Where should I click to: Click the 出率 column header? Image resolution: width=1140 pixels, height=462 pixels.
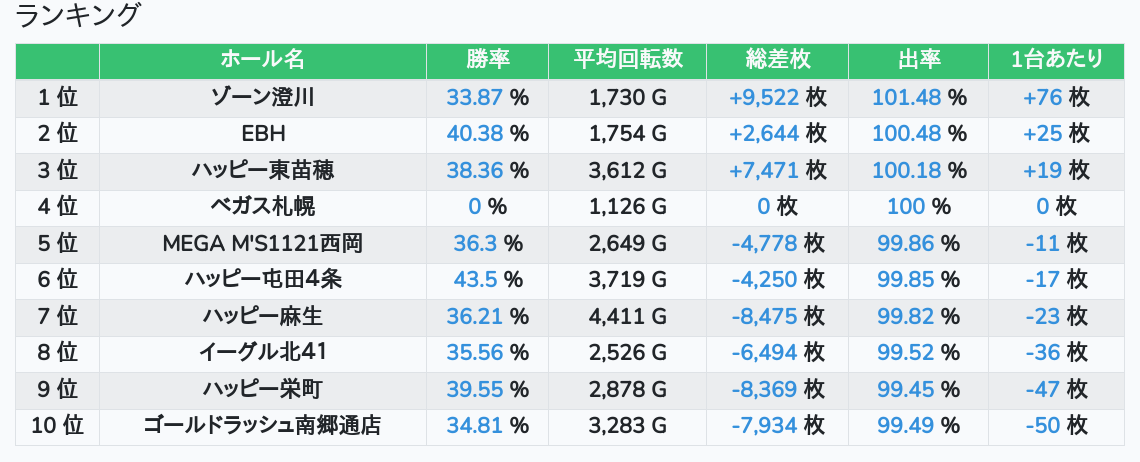pos(918,60)
